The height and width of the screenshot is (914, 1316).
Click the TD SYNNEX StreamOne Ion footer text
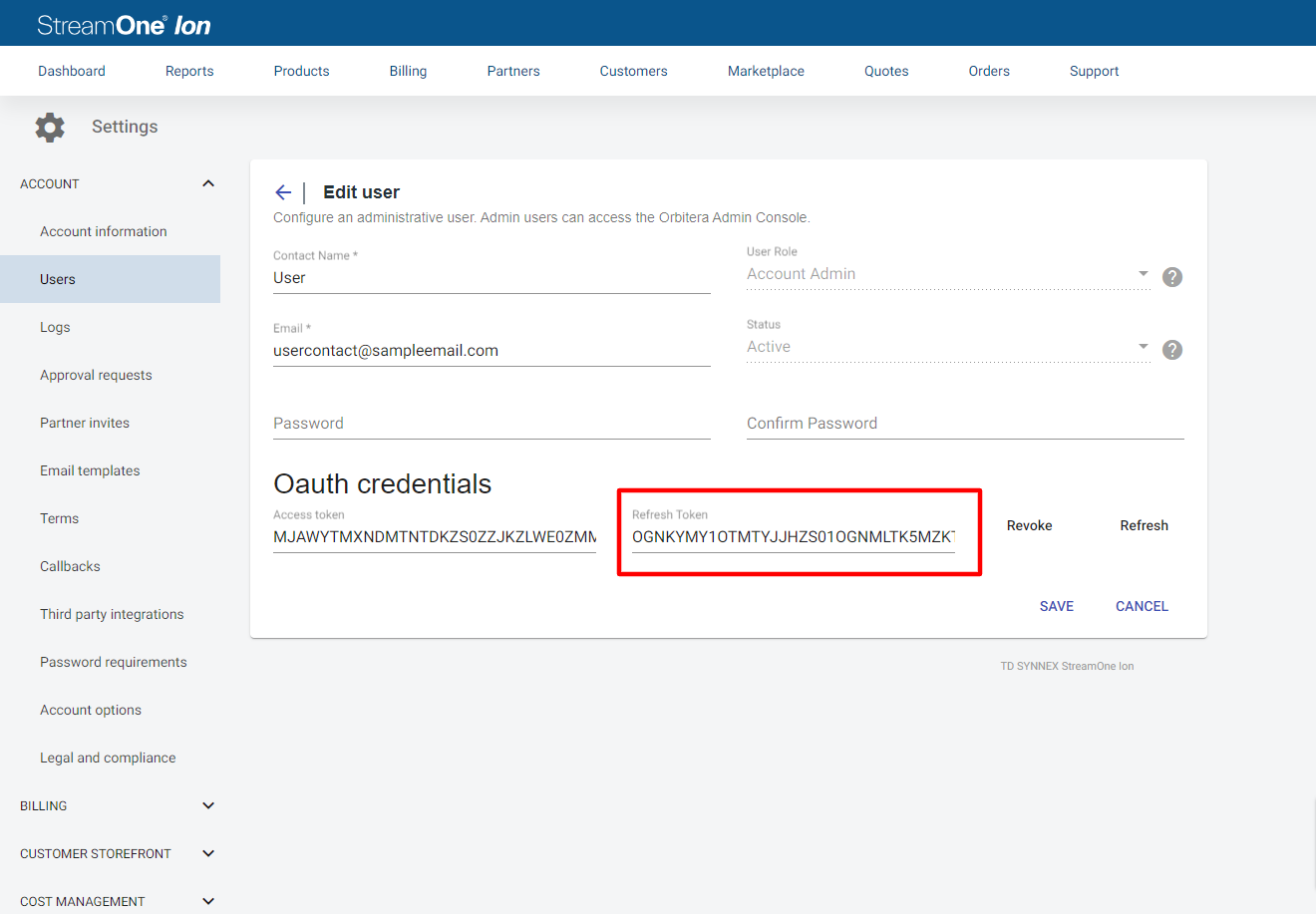[x=1067, y=666]
